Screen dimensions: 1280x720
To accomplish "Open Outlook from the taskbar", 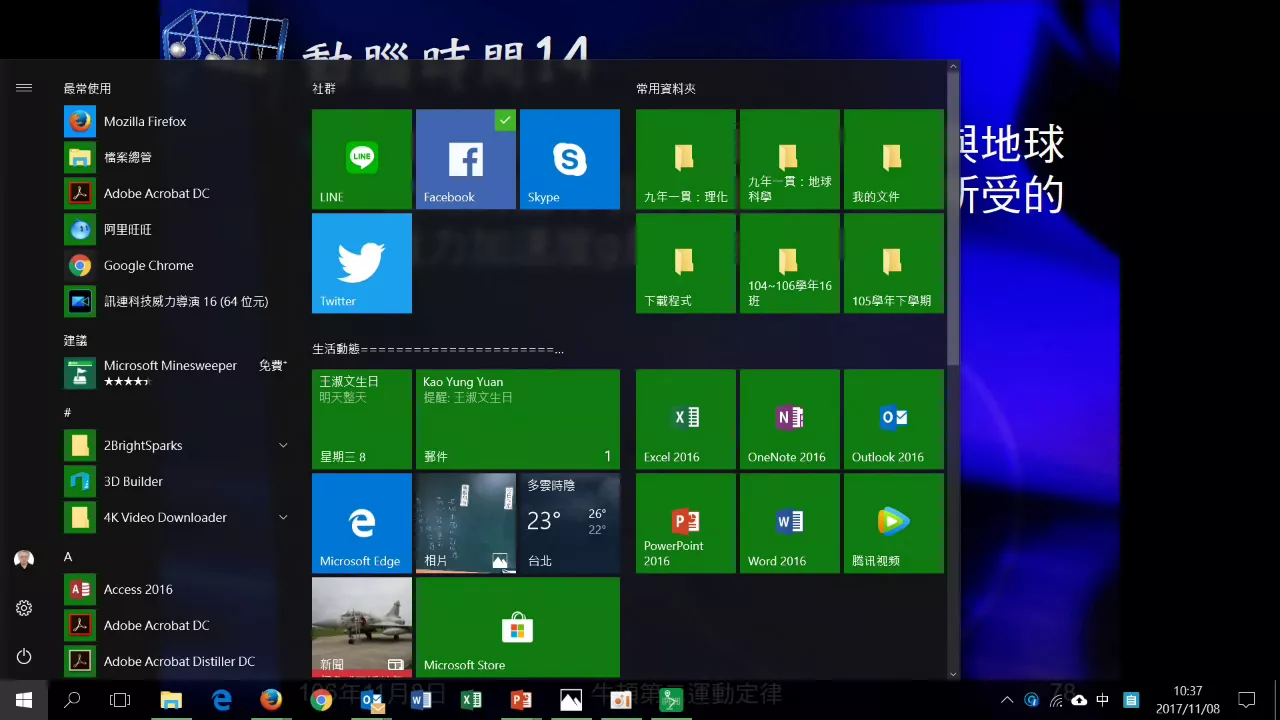I will (x=371, y=700).
